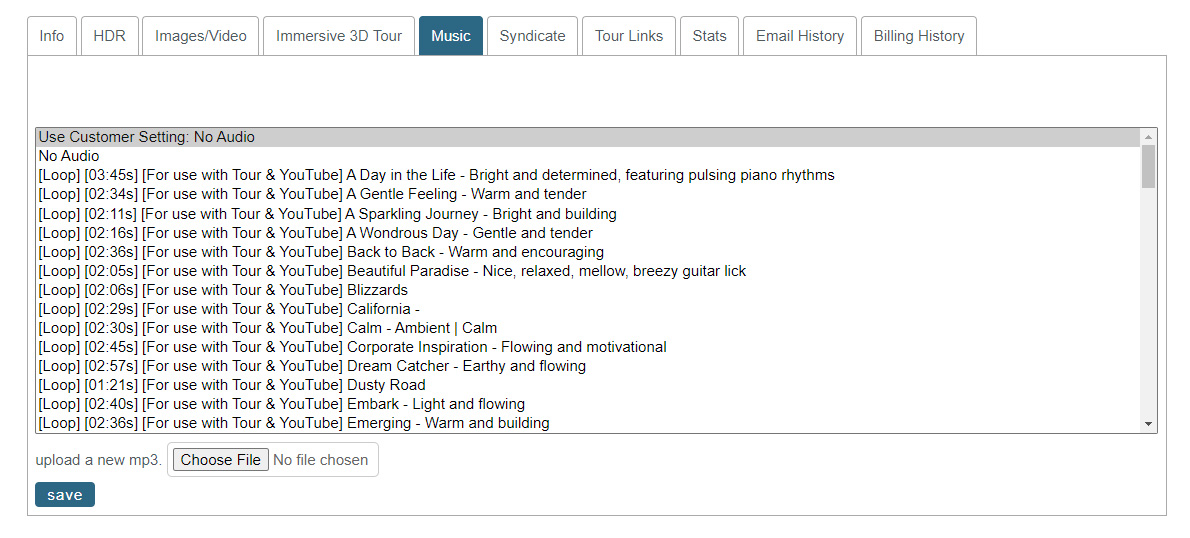View the Stats tab
Viewport: 1190px width, 538px height.
709,36
